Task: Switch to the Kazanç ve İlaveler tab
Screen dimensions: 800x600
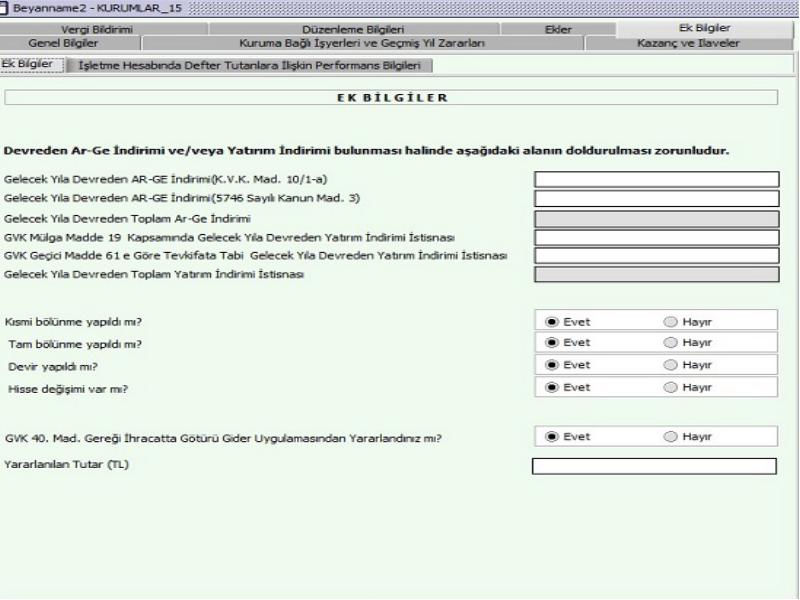Action: tap(688, 43)
